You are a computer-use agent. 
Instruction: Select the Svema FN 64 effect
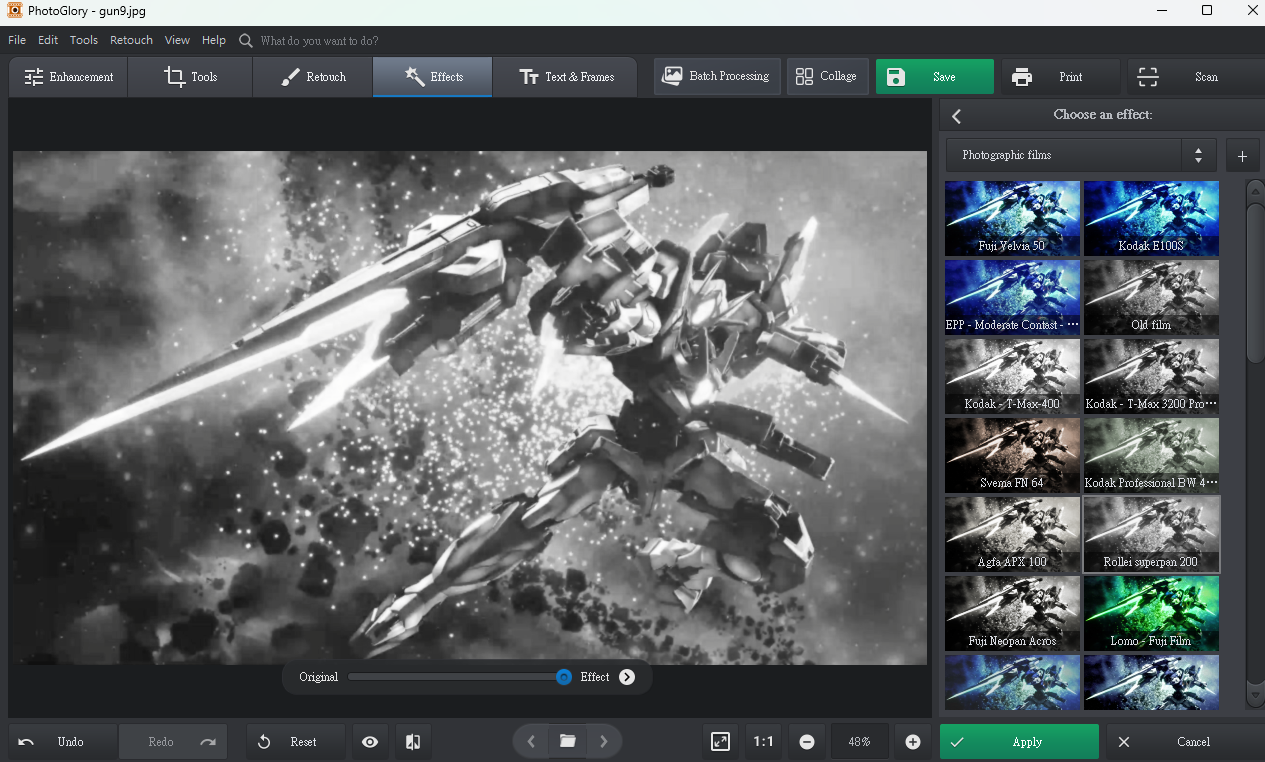click(x=1012, y=455)
